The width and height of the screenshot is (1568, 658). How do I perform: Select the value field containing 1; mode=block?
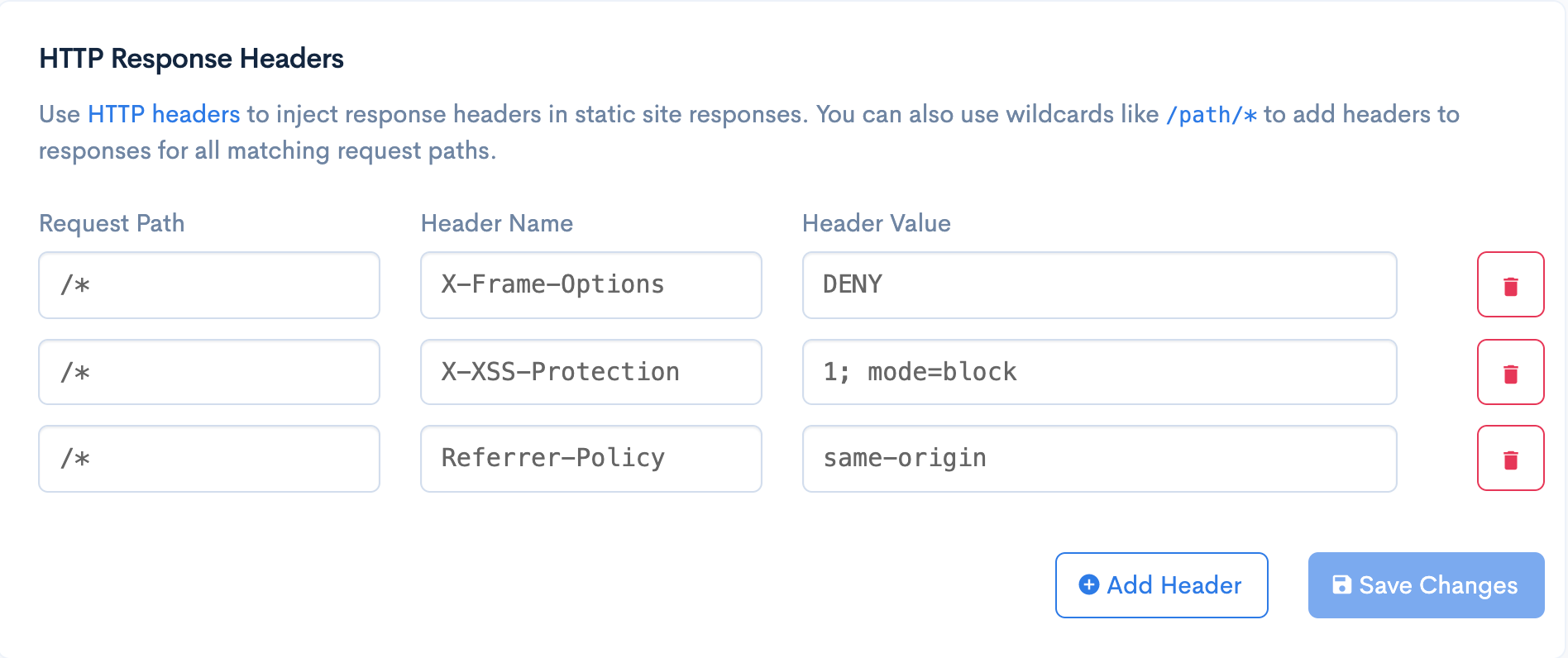coord(1098,372)
